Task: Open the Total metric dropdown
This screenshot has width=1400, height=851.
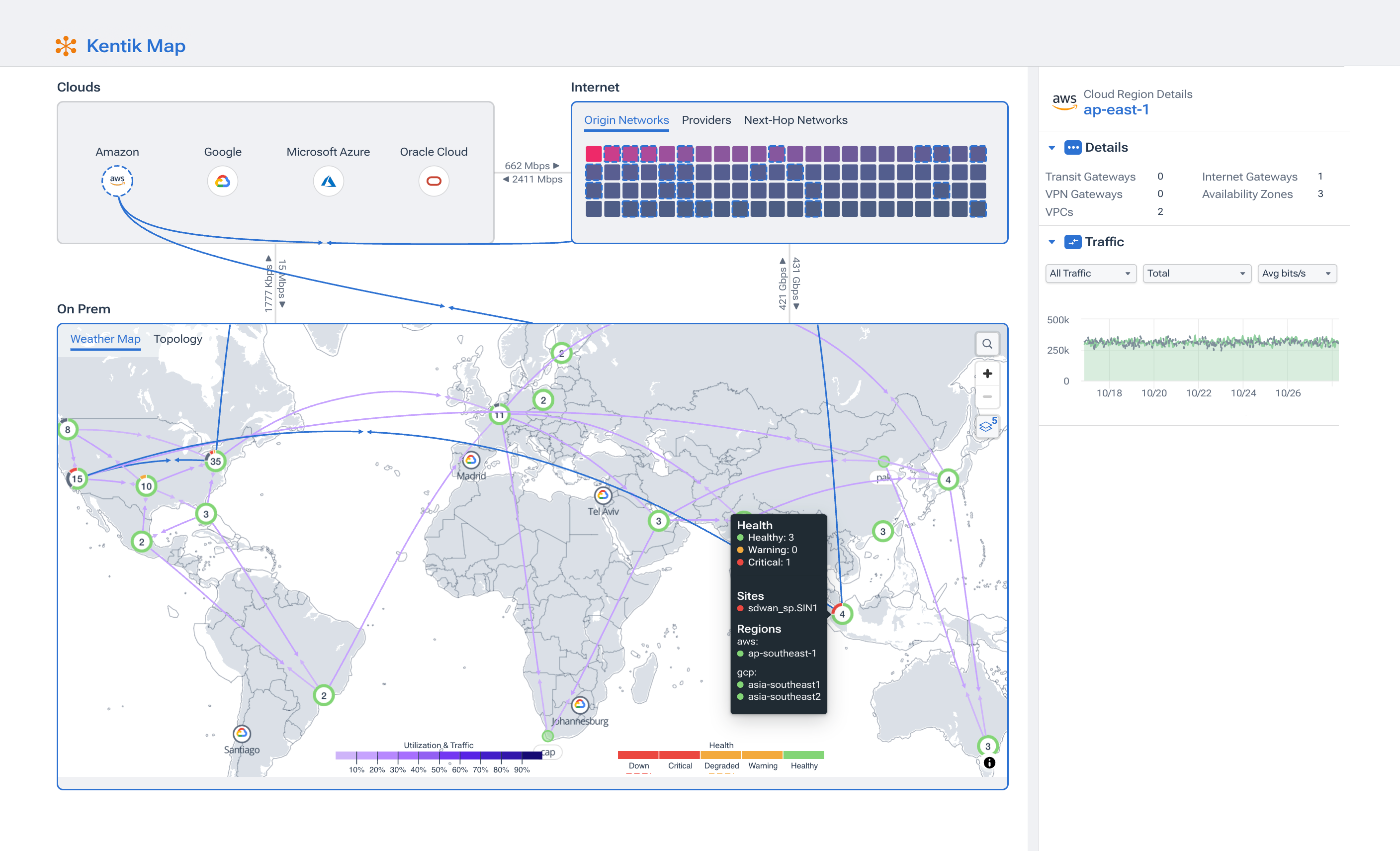Action: pyautogui.click(x=1196, y=274)
